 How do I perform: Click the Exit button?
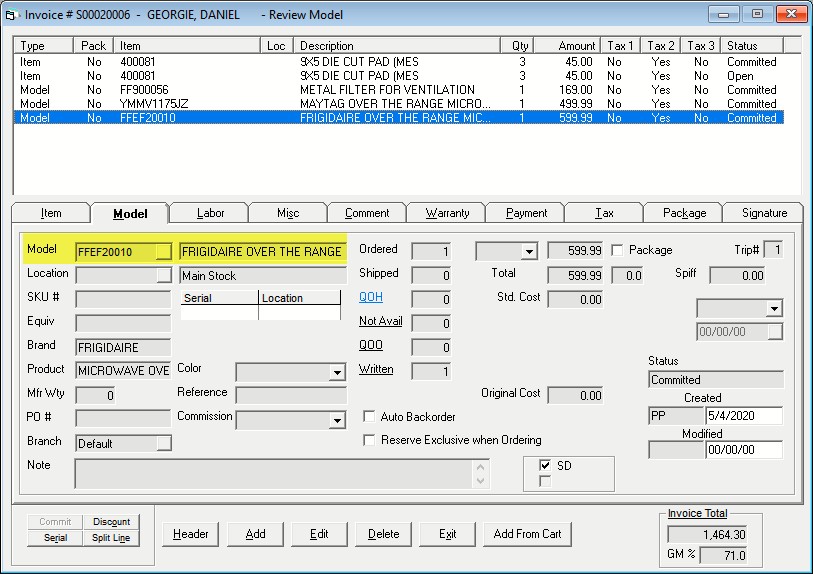(447, 534)
